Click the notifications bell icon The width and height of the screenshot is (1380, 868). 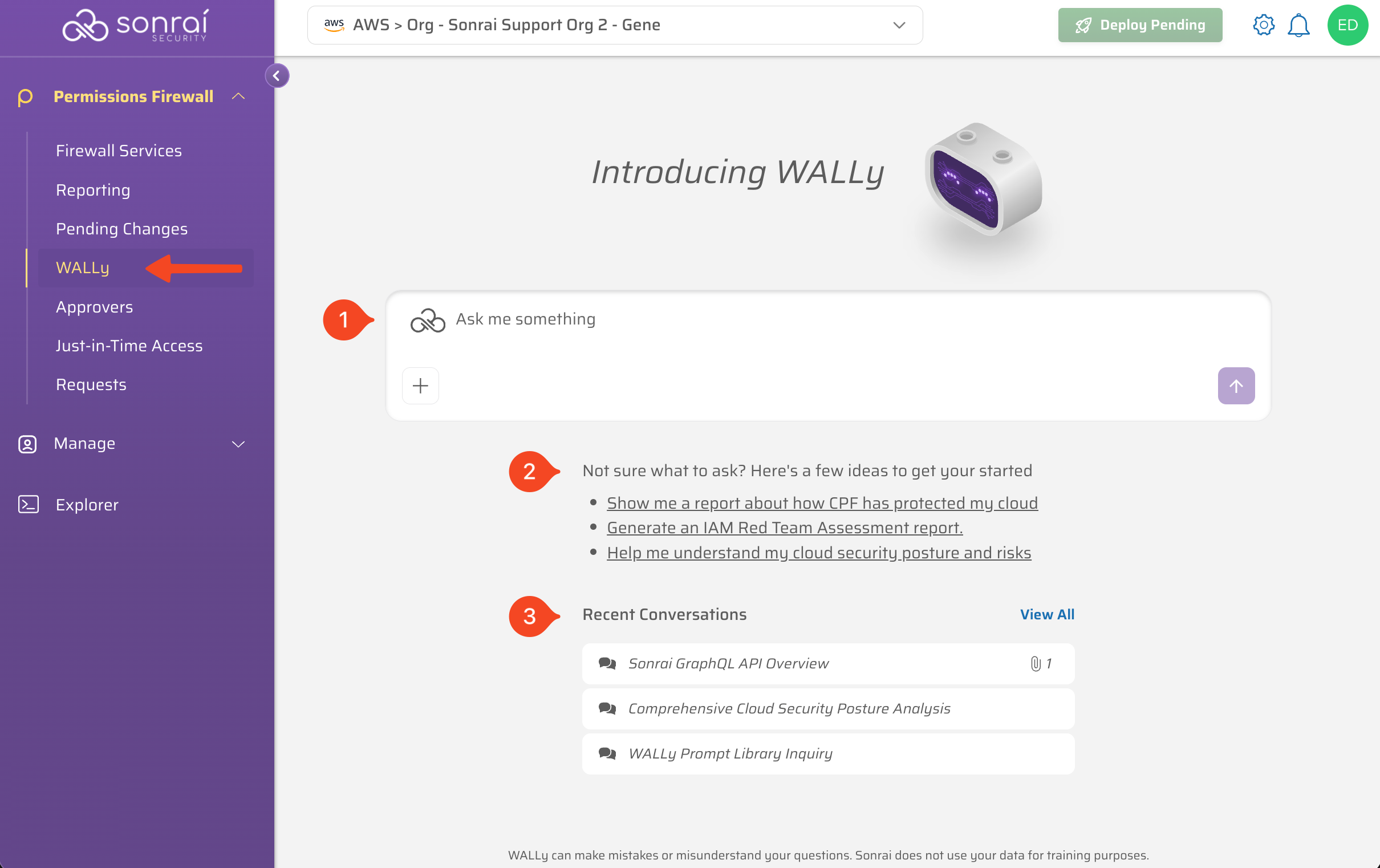pyautogui.click(x=1298, y=25)
